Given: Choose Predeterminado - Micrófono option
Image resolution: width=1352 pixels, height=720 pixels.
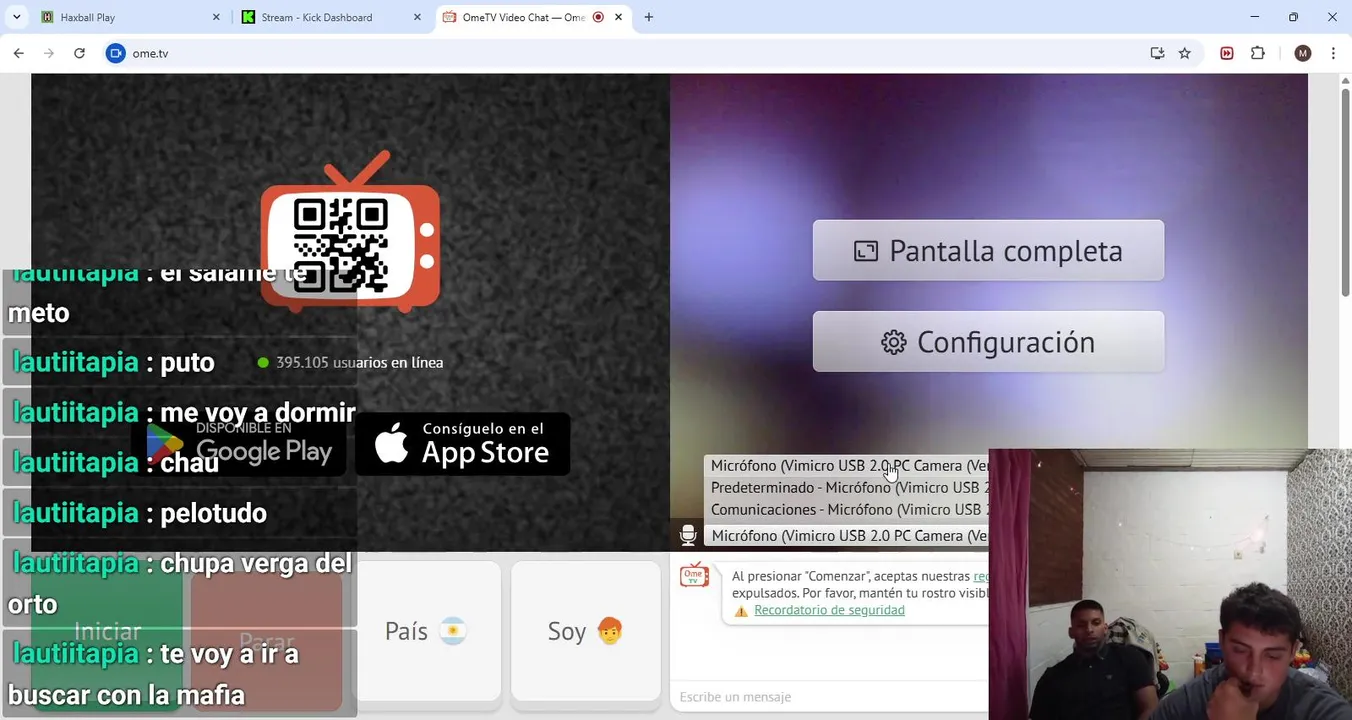Looking at the screenshot, I should [848, 488].
